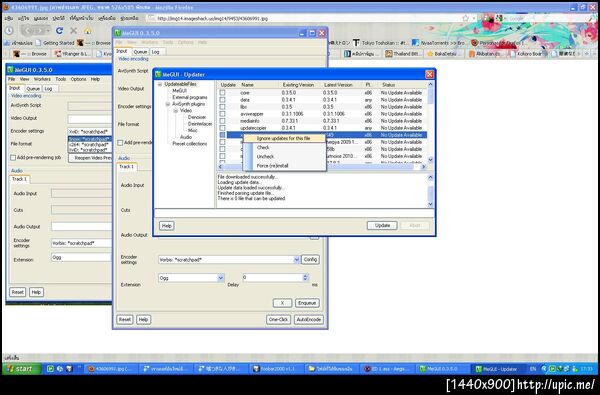Click the updater list vertical scrollbar thumb
The image size is (600, 395).
[x=430, y=96]
